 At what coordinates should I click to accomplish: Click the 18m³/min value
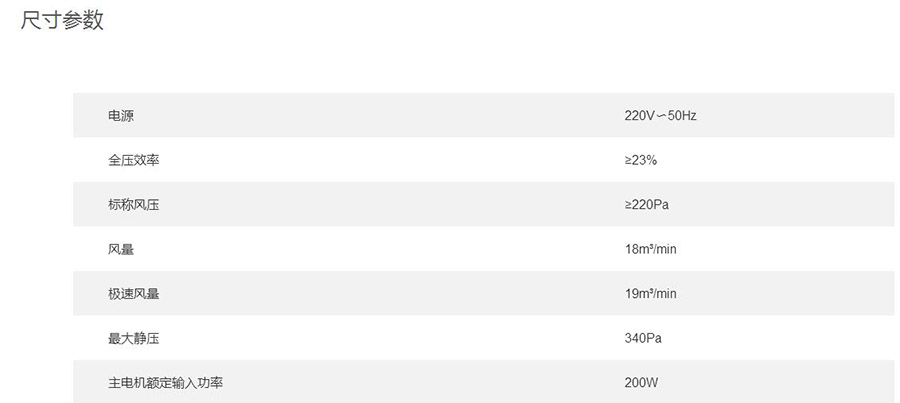(x=650, y=249)
